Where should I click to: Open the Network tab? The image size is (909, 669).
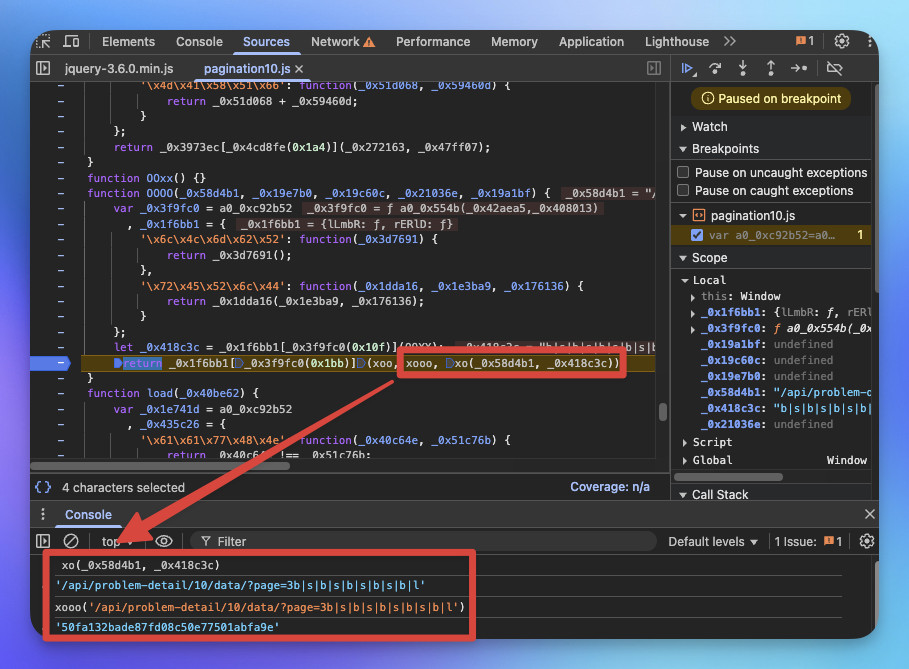point(335,42)
